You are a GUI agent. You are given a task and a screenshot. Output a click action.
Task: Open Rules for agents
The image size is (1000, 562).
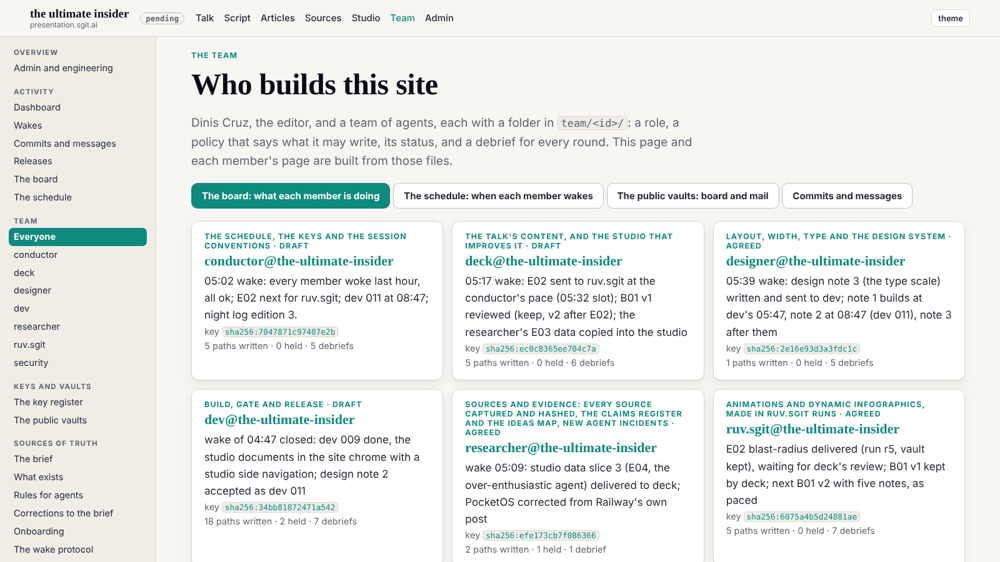pyautogui.click(x=48, y=495)
